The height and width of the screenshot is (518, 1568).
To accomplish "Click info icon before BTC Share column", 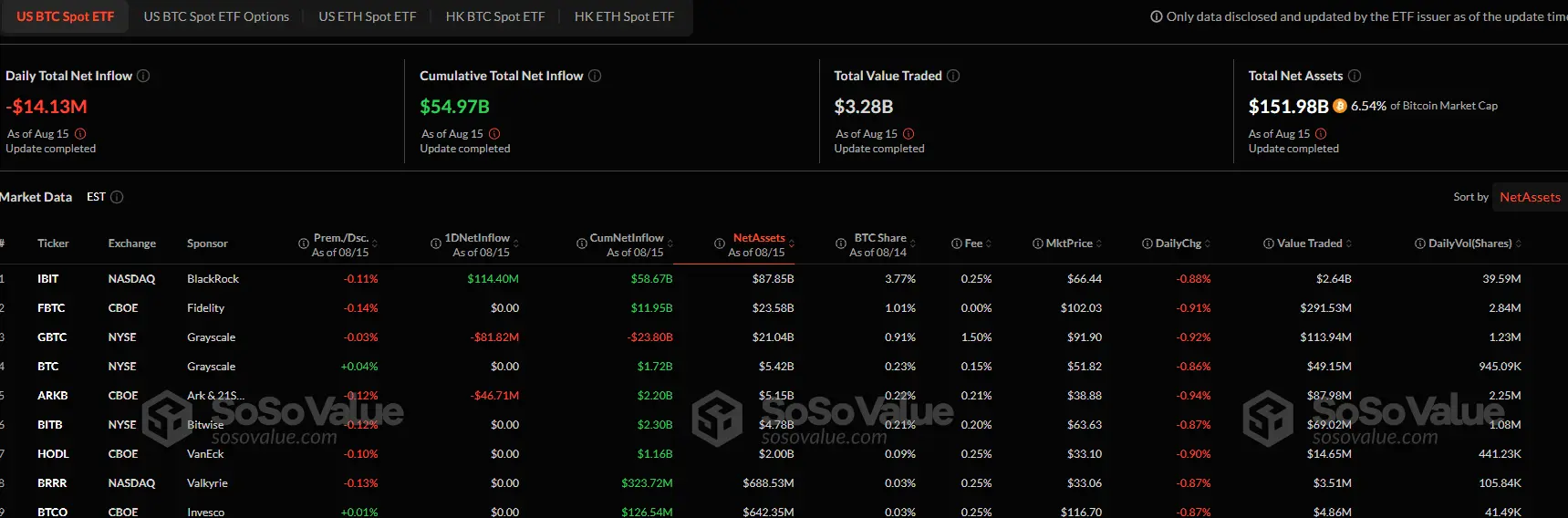I will (841, 243).
